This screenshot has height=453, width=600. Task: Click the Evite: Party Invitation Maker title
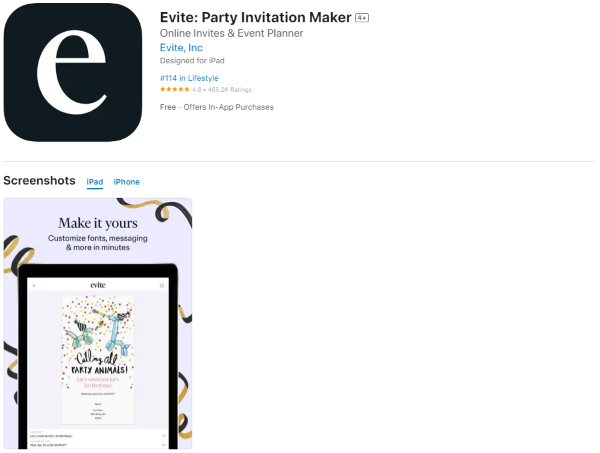255,18
